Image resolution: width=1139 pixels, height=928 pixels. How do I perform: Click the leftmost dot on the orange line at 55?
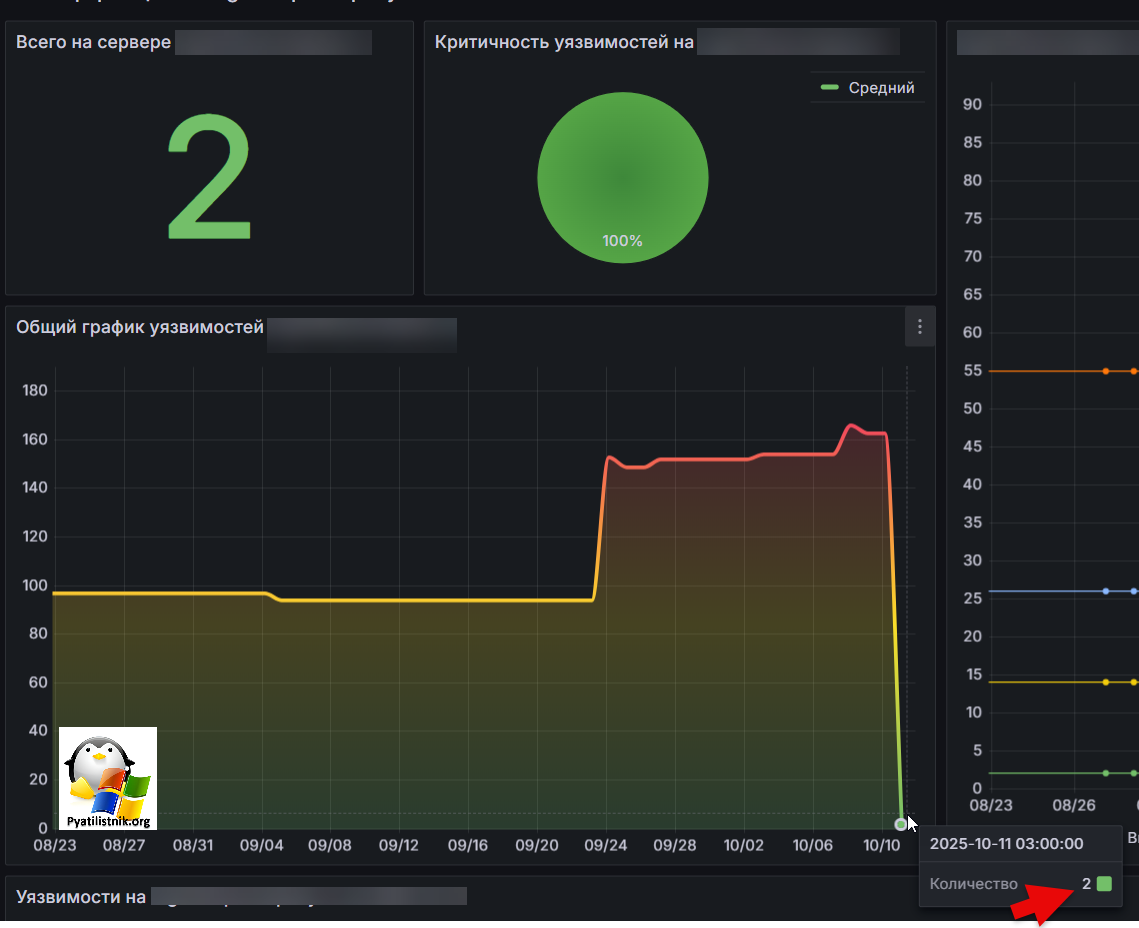1105,371
